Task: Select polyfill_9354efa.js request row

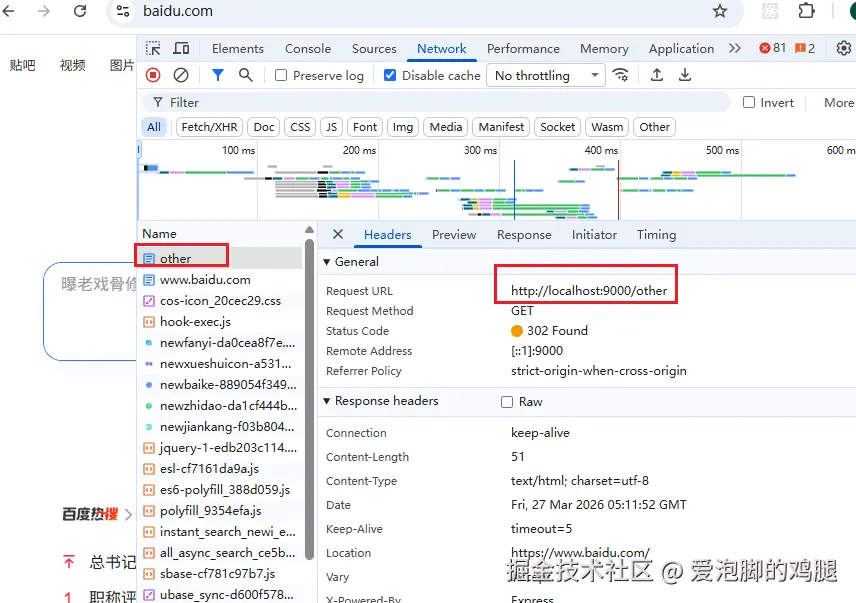Action: click(x=219, y=510)
